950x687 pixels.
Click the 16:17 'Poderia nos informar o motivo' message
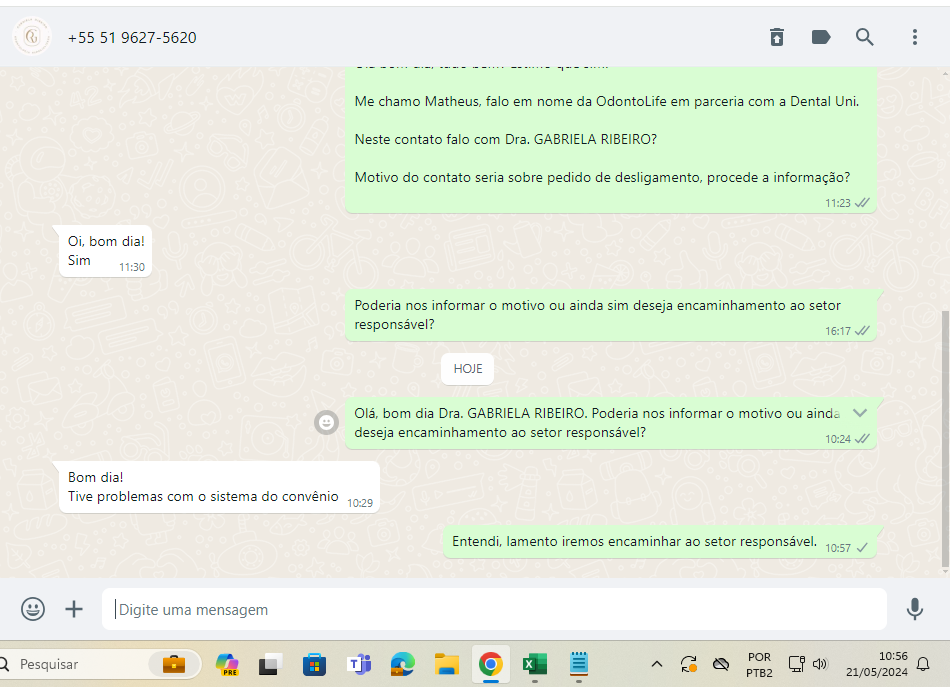[x=611, y=315]
